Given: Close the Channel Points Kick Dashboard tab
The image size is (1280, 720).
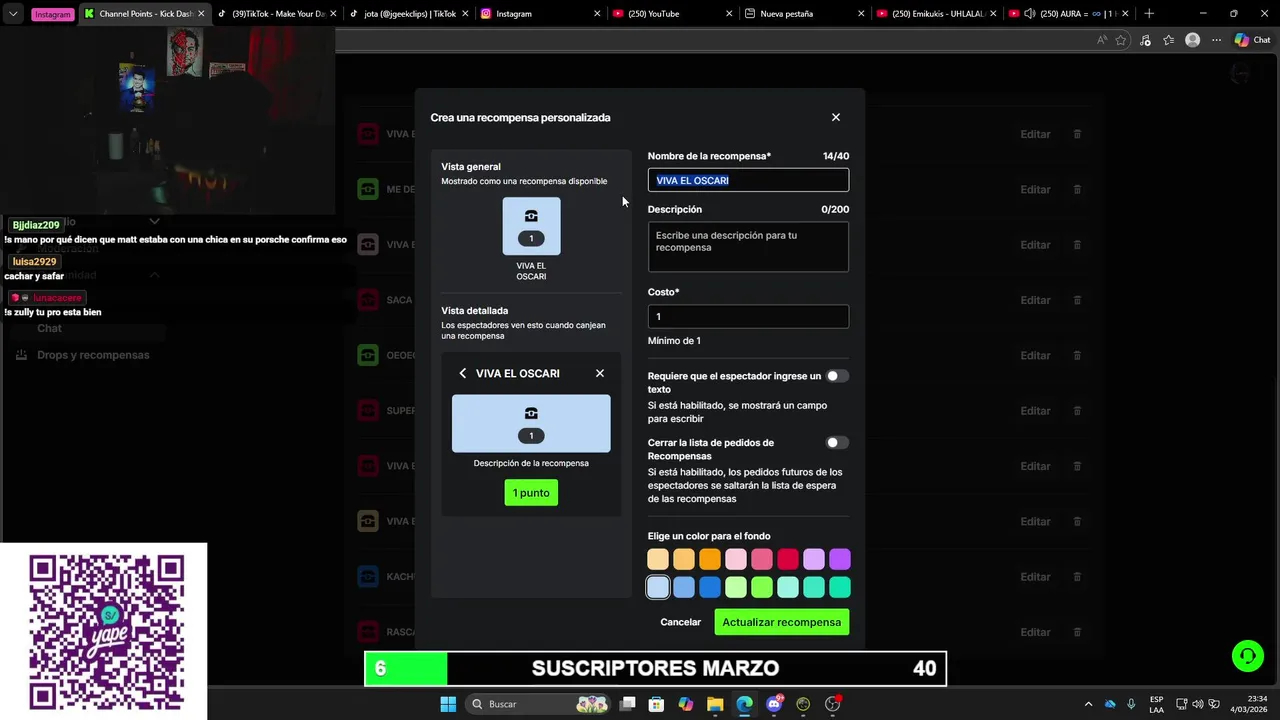Looking at the screenshot, I should (x=200, y=14).
